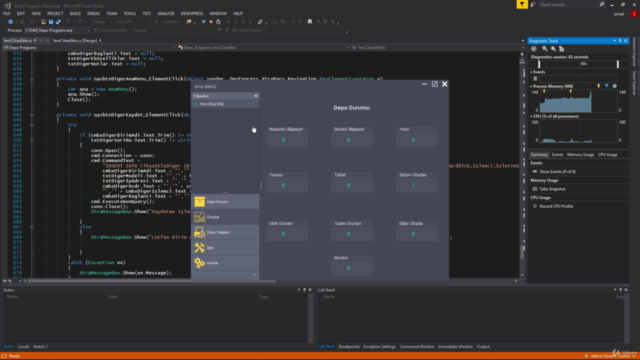Open İşler wrench item in Ana Menü

pos(225,248)
